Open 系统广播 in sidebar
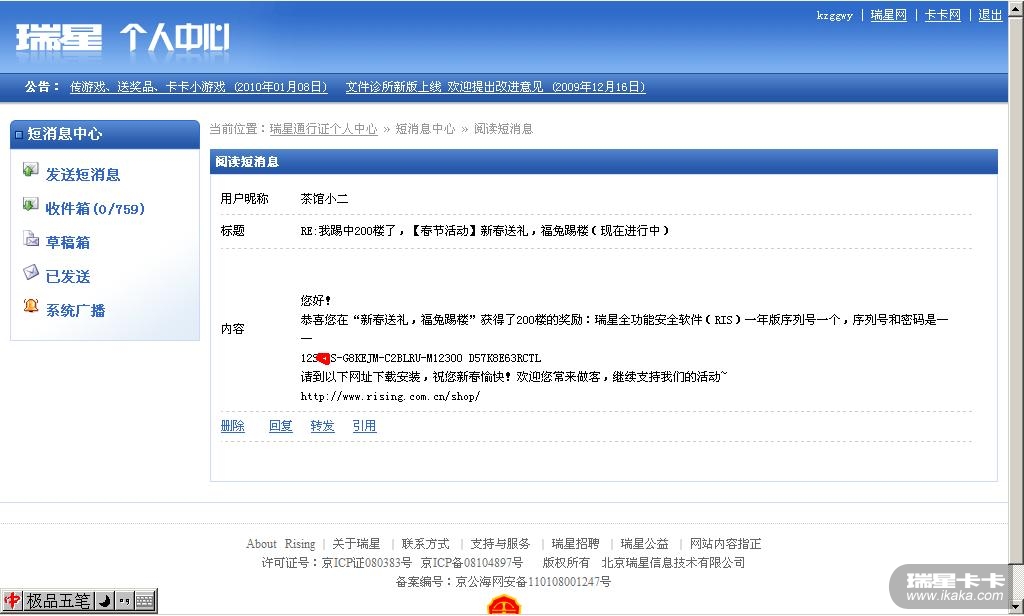This screenshot has width=1024, height=616. coord(76,310)
